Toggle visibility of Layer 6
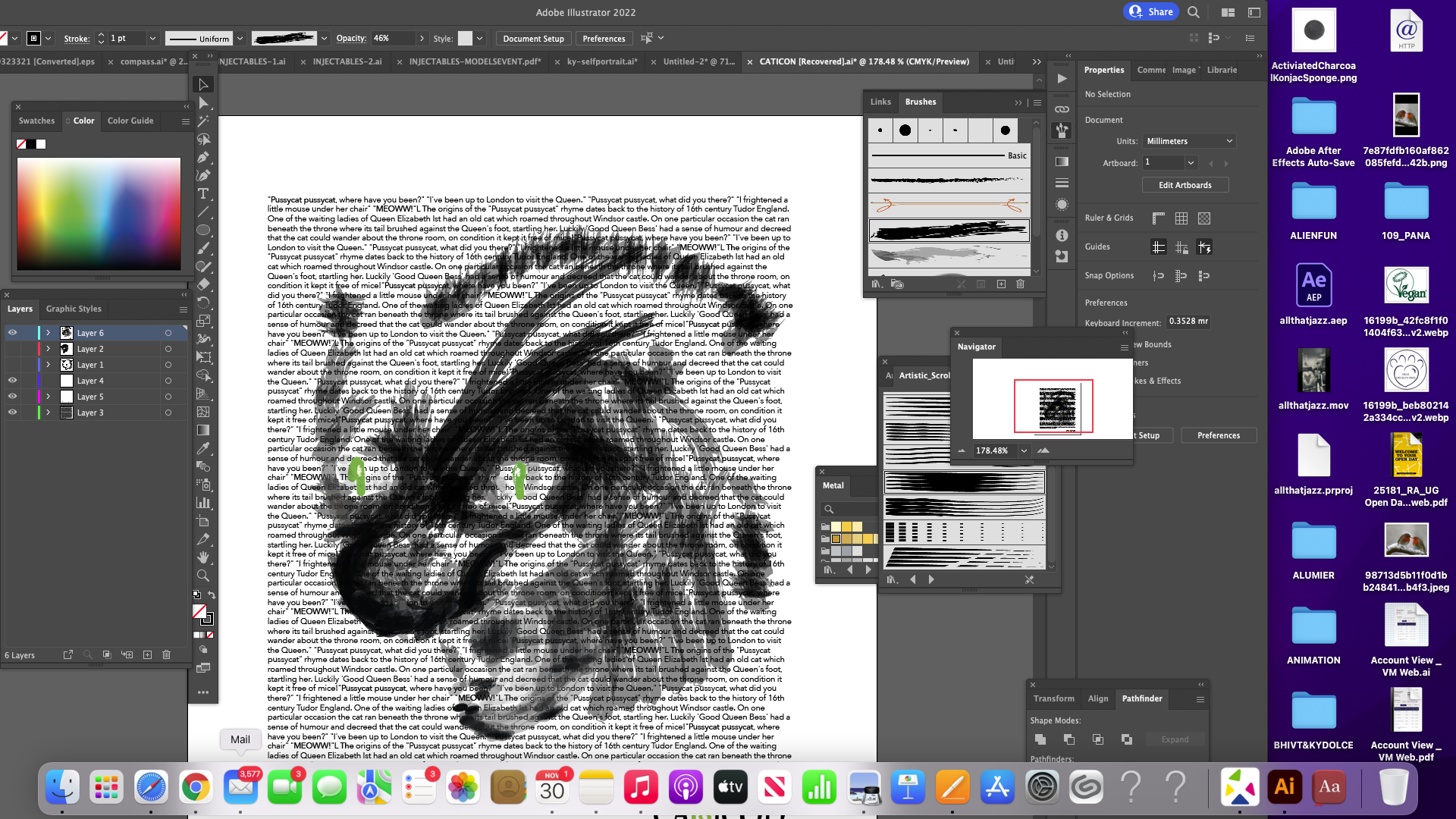The height and width of the screenshot is (819, 1456). (x=12, y=333)
